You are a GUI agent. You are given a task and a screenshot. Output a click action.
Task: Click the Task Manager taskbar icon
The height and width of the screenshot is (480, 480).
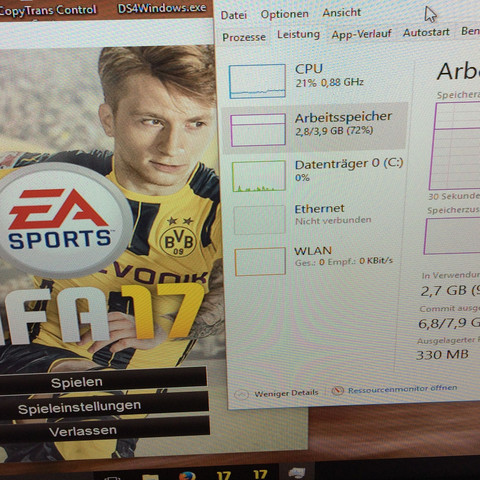[x=297, y=473]
